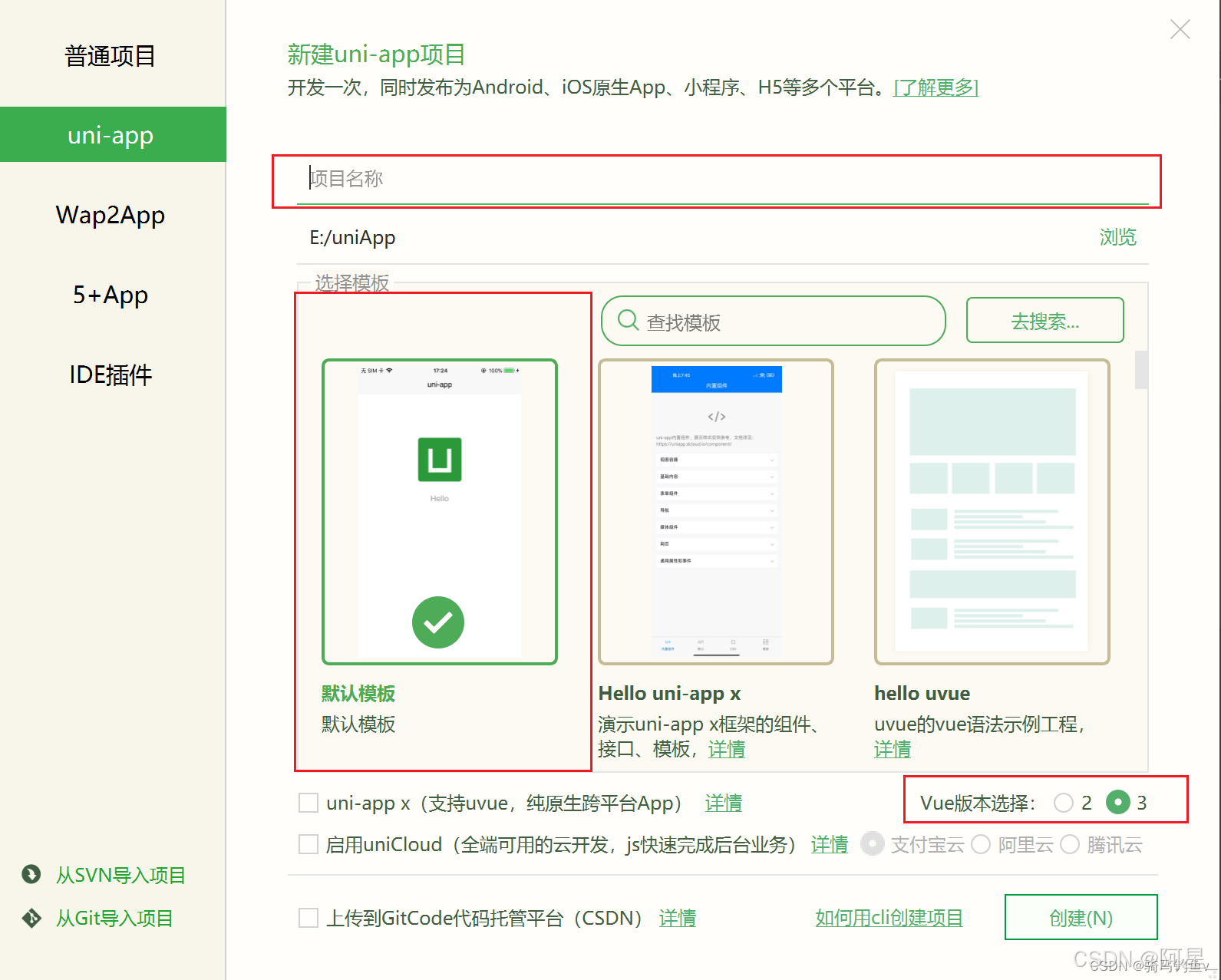Viewport: 1221px width, 980px height.
Task: Select the Hello uni-app x template thumbnail
Action: point(716,511)
